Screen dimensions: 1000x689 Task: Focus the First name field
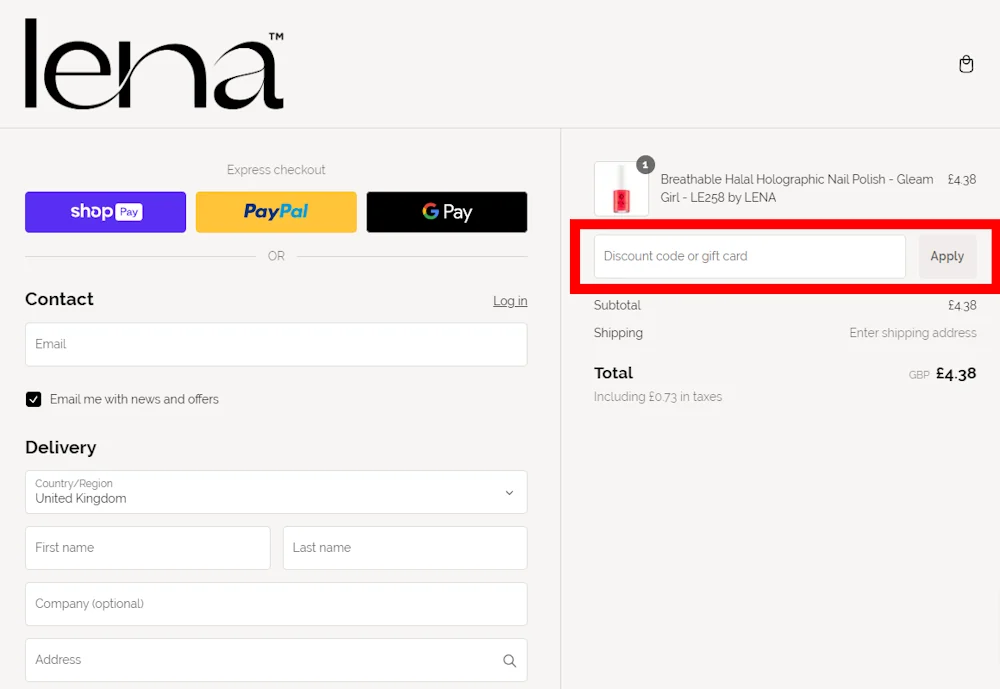(x=147, y=548)
